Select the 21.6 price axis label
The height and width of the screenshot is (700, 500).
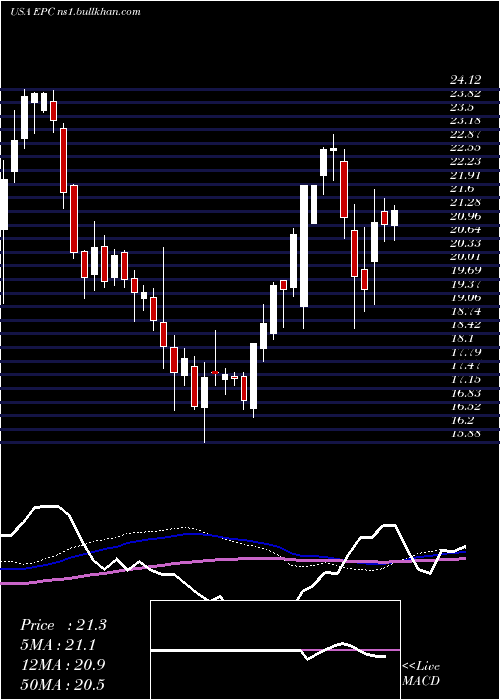point(461,189)
